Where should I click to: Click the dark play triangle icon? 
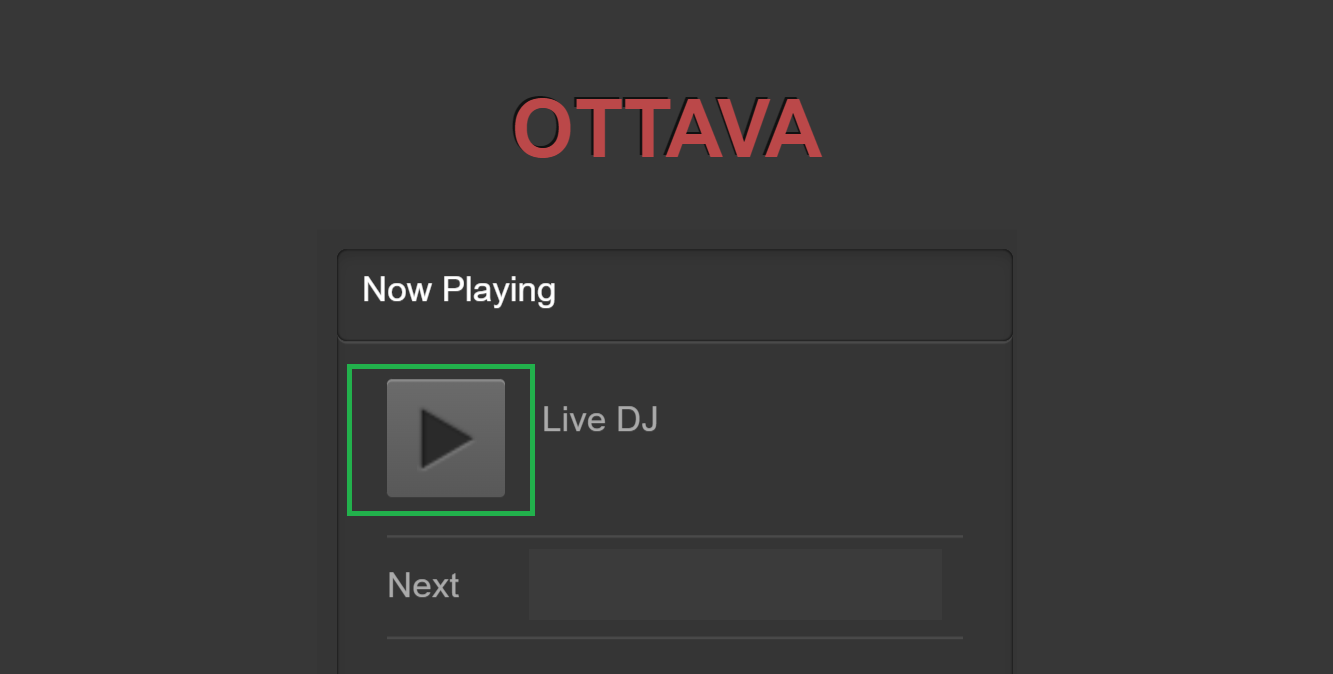click(445, 438)
